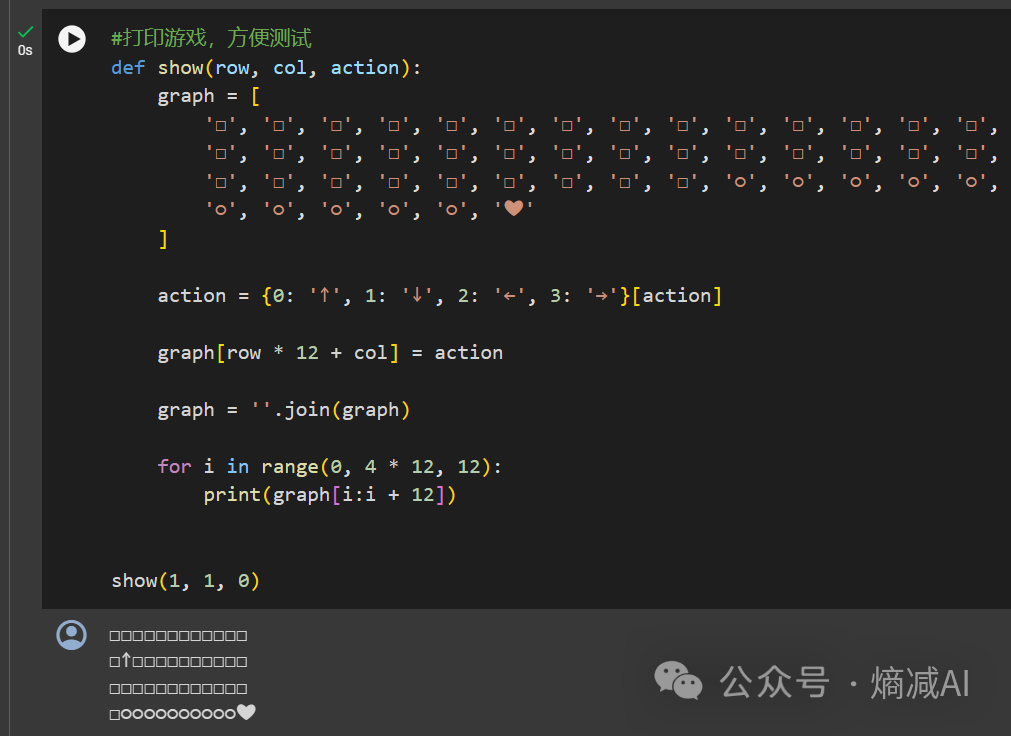Run the code cell with play button
The image size is (1011, 736).
pyautogui.click(x=72, y=39)
